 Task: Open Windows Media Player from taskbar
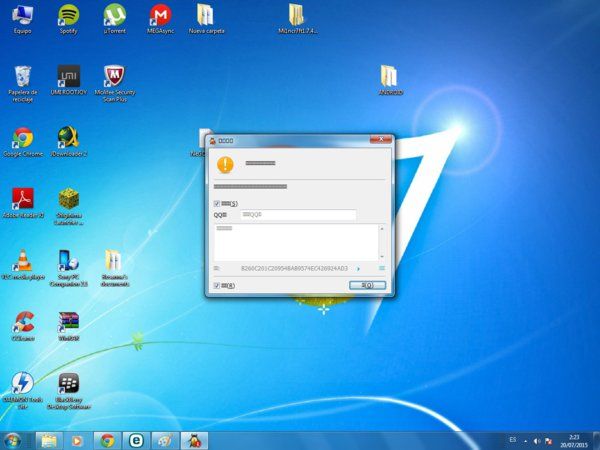pyautogui.click(x=77, y=441)
